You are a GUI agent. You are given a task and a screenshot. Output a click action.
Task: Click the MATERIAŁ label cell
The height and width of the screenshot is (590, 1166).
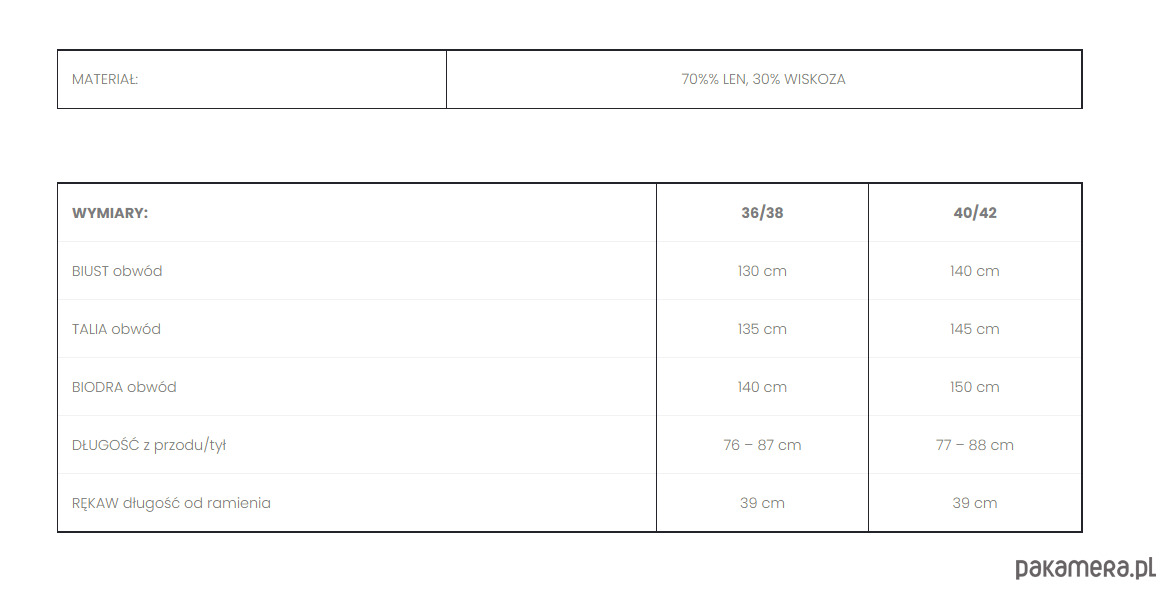click(x=105, y=80)
